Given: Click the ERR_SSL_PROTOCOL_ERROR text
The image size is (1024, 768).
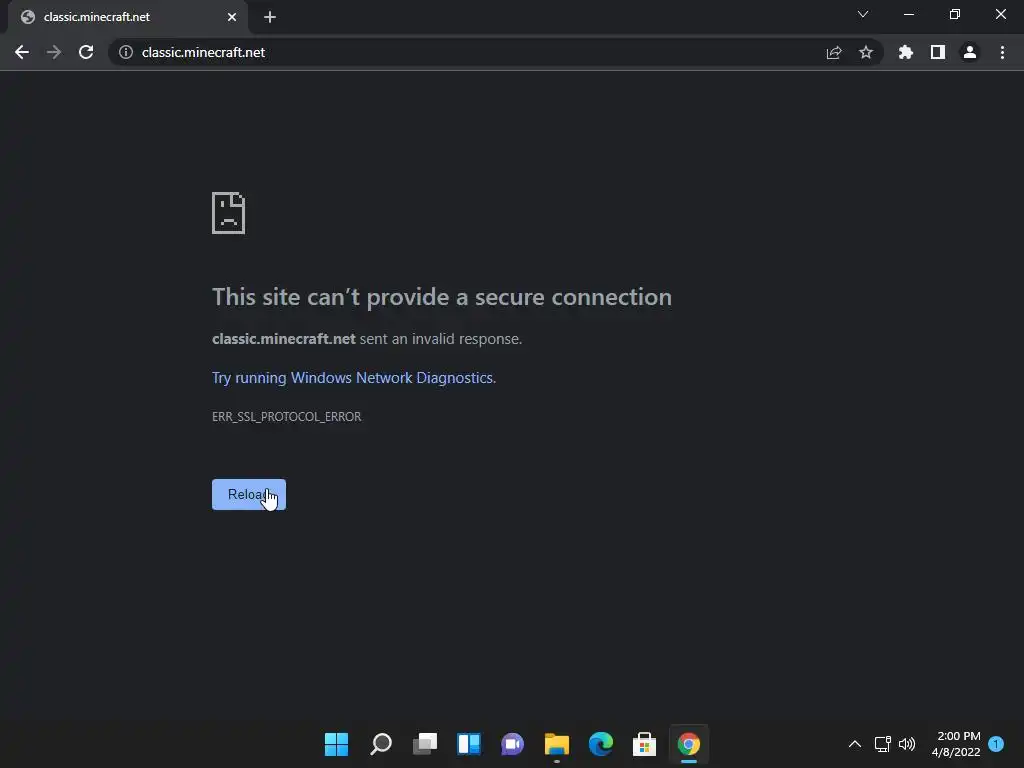Looking at the screenshot, I should pos(287,417).
